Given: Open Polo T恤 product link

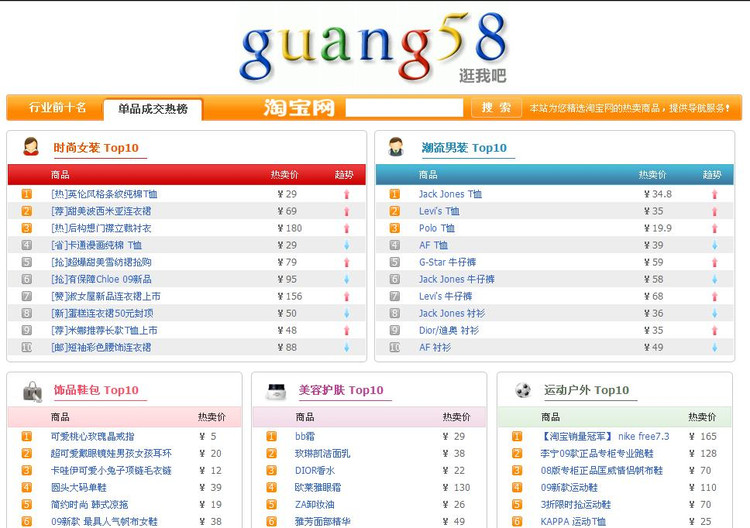Looking at the screenshot, I should coord(437,228).
